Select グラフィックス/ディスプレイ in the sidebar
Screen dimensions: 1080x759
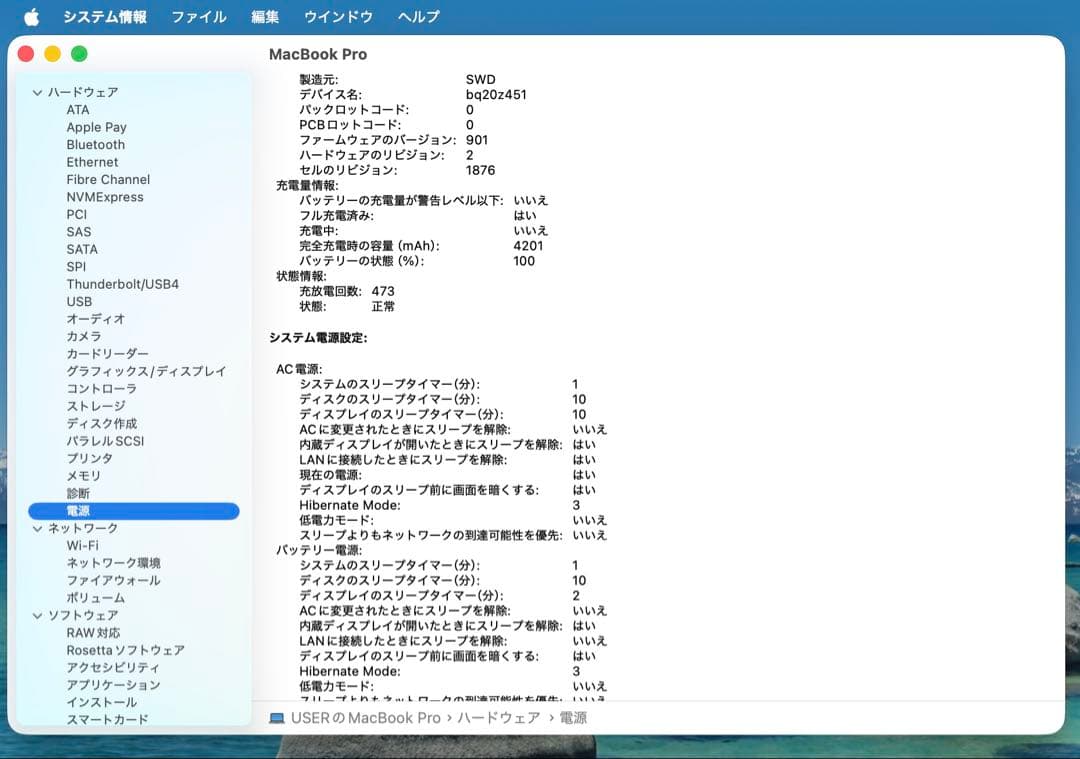(146, 371)
